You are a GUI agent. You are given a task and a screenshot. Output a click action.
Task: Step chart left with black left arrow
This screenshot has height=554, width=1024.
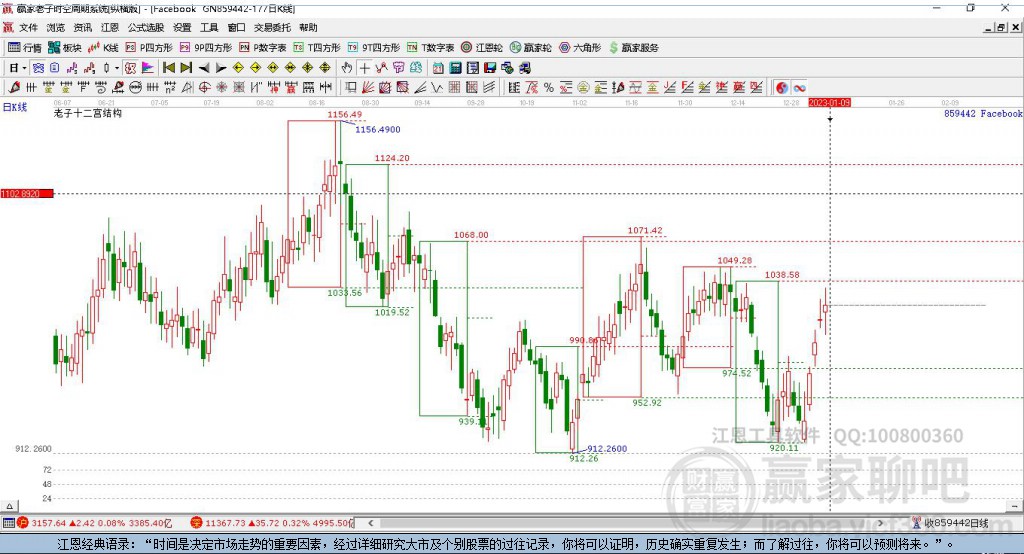click(x=204, y=68)
